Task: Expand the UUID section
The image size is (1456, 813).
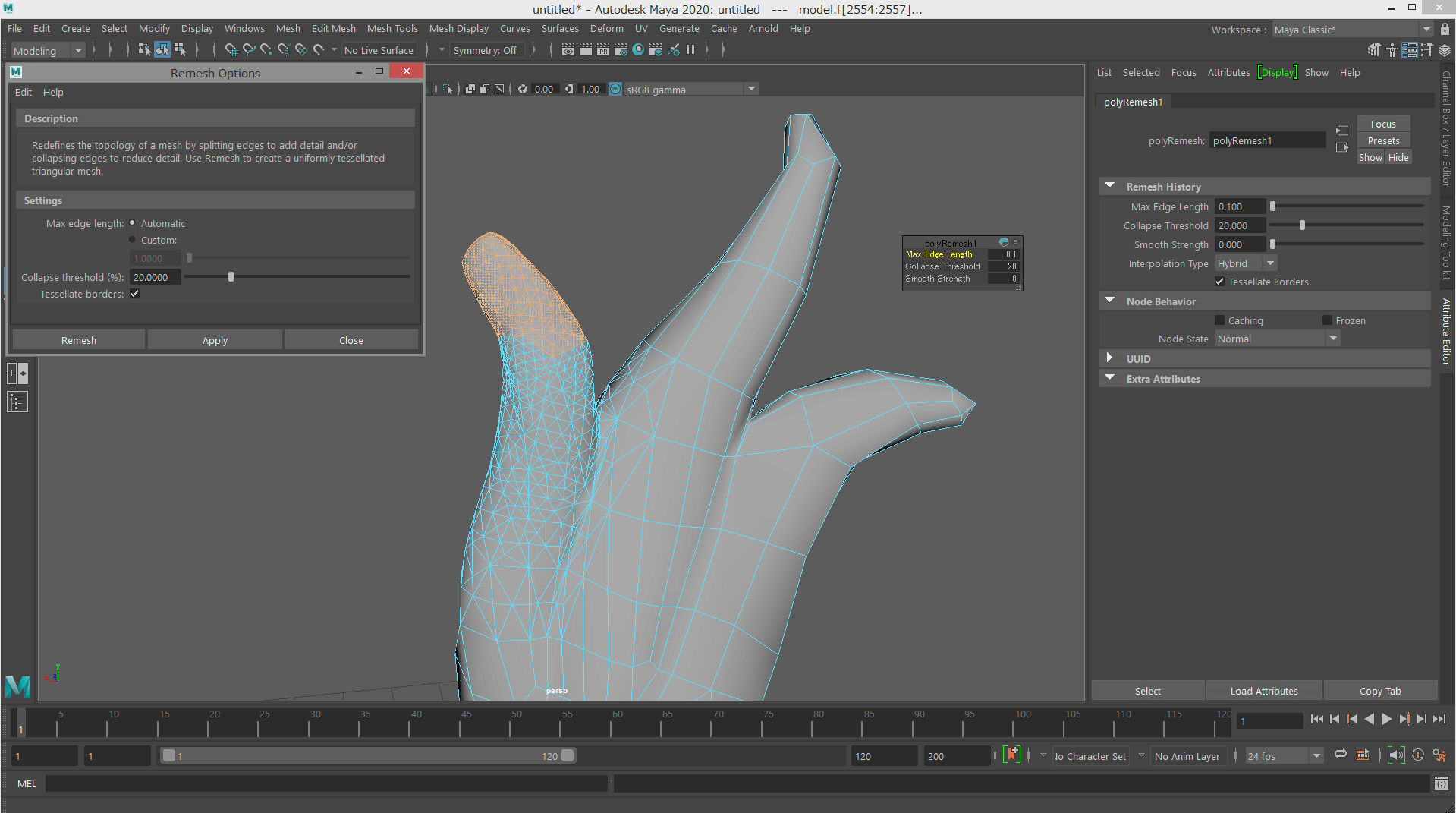Action: point(1110,358)
